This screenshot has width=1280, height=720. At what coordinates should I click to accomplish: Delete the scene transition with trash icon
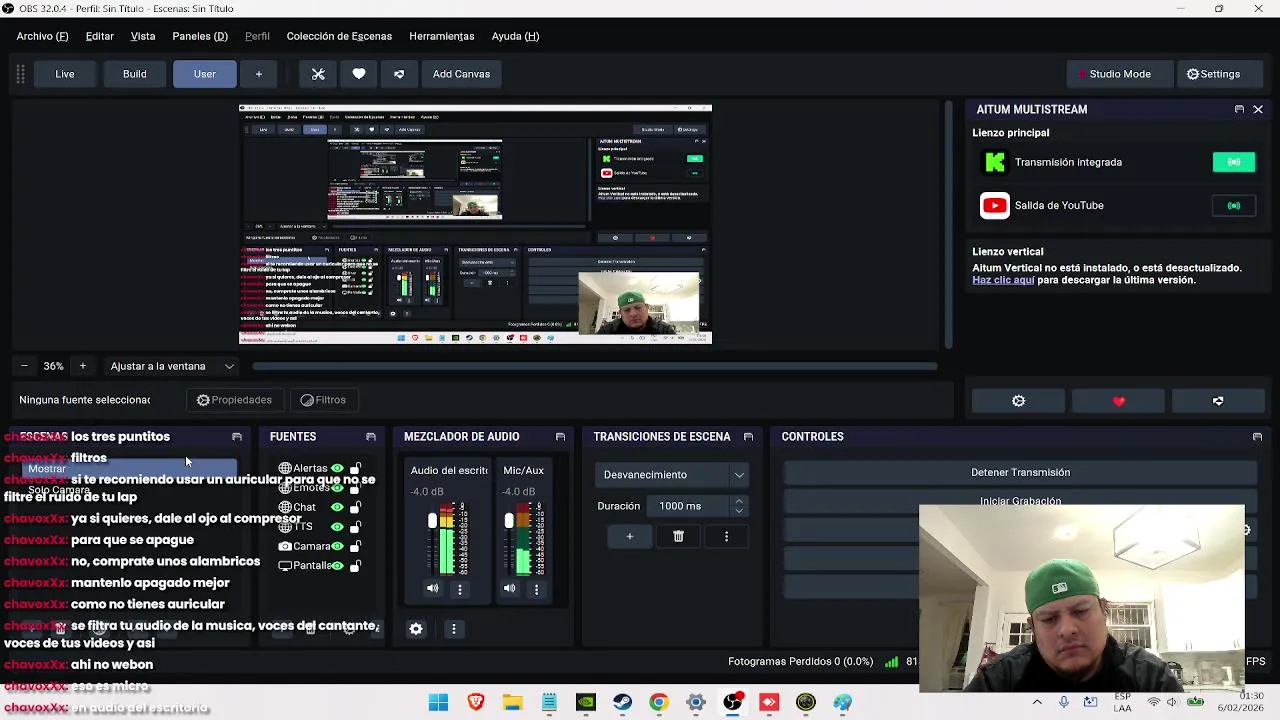pos(678,537)
